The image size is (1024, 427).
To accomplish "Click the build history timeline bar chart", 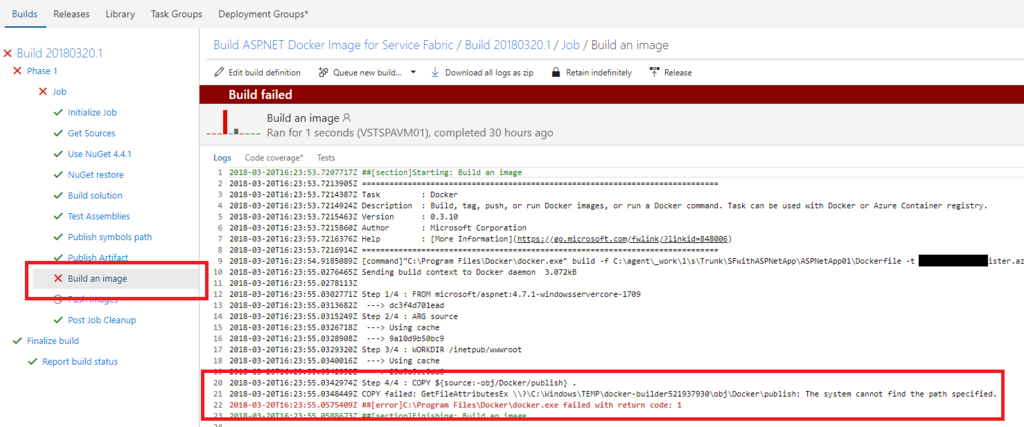I will [234, 123].
